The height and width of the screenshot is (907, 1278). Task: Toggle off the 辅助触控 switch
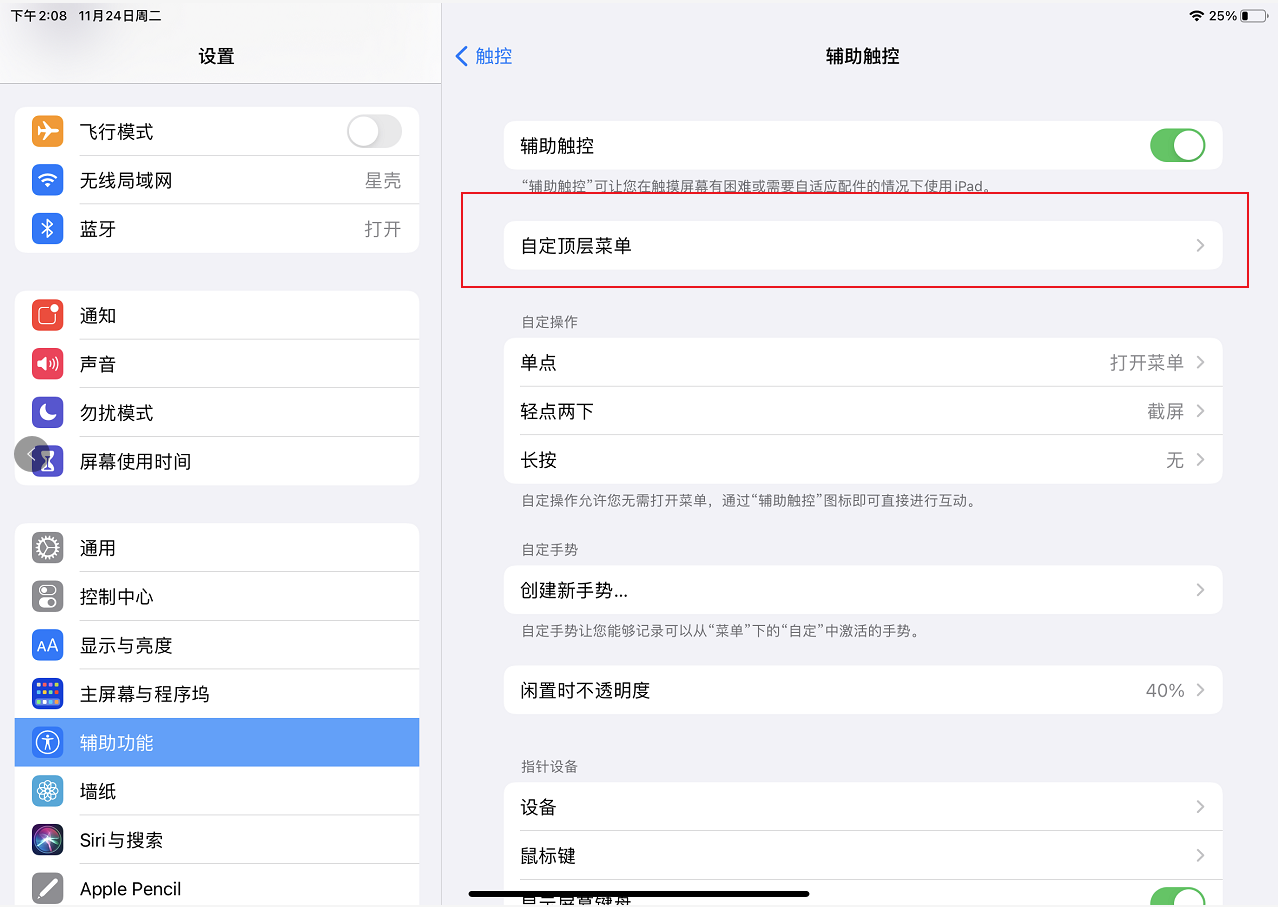(x=1177, y=145)
